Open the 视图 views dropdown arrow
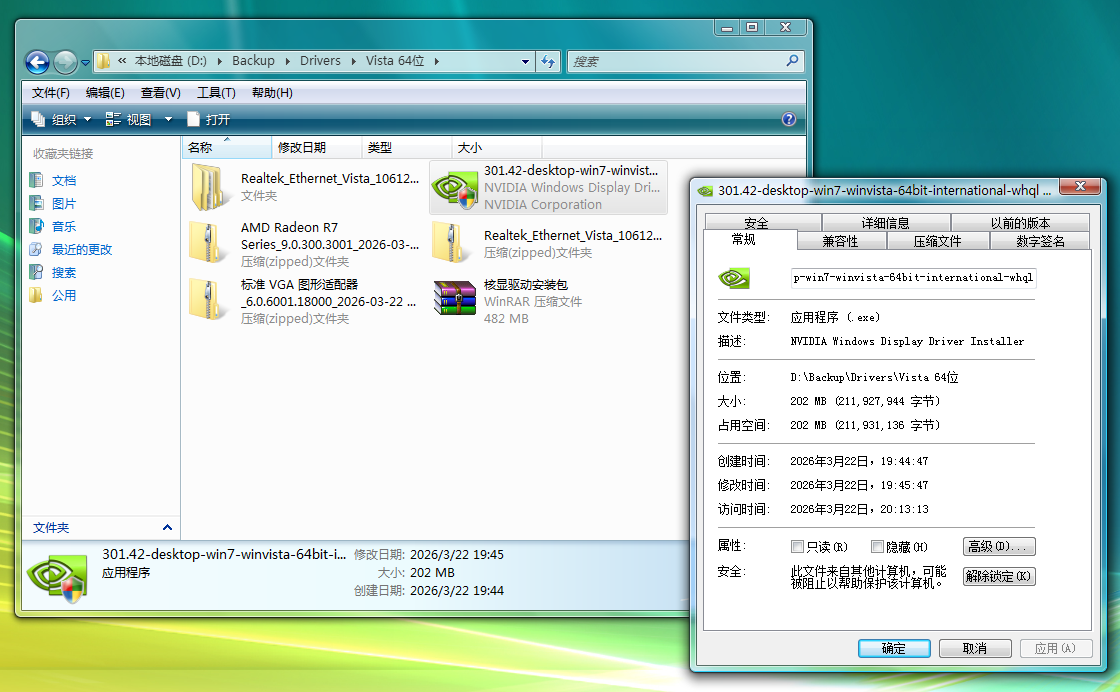Viewport: 1120px width, 692px height. pos(168,119)
